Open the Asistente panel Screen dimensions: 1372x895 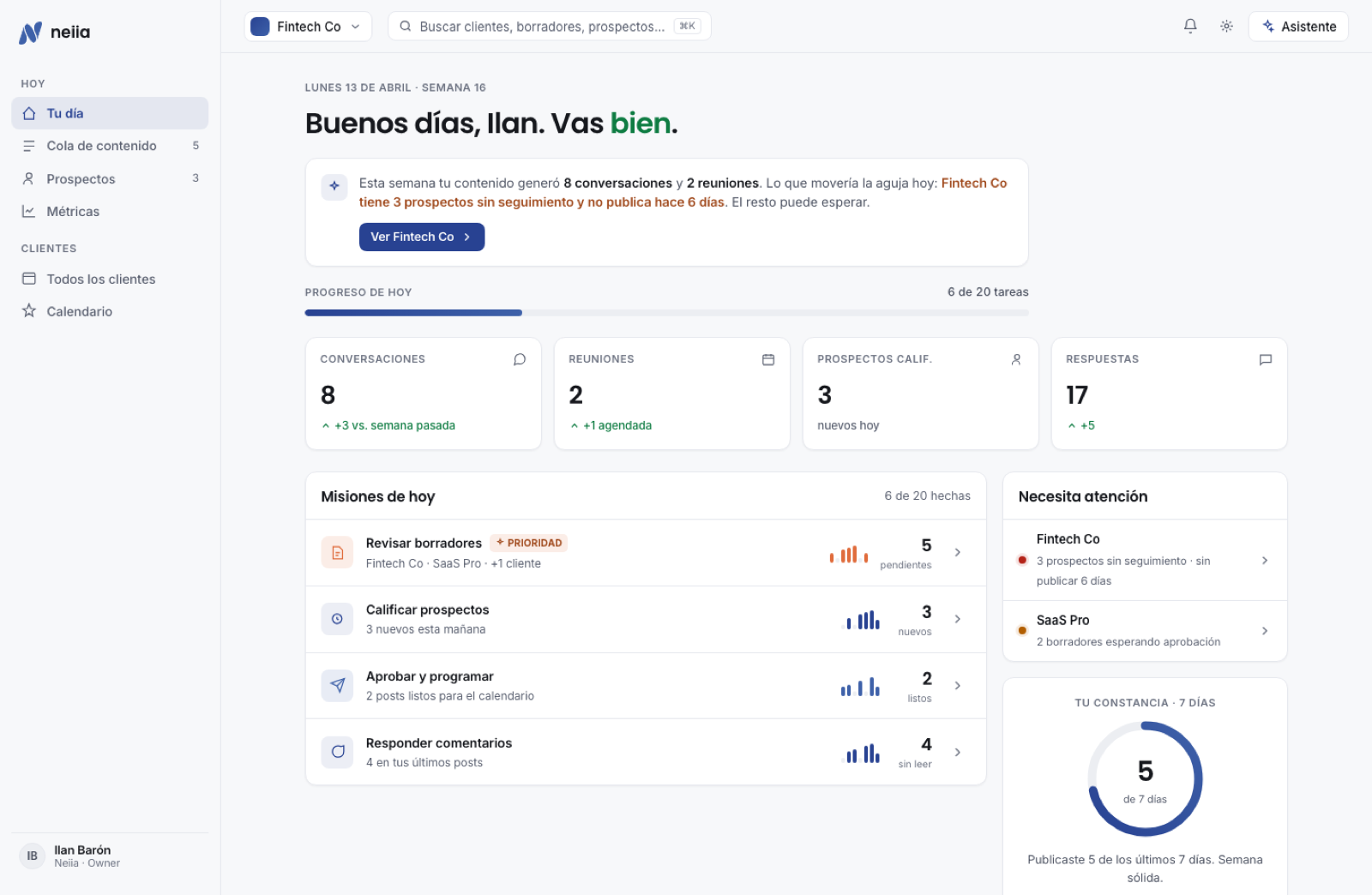coord(1298,27)
